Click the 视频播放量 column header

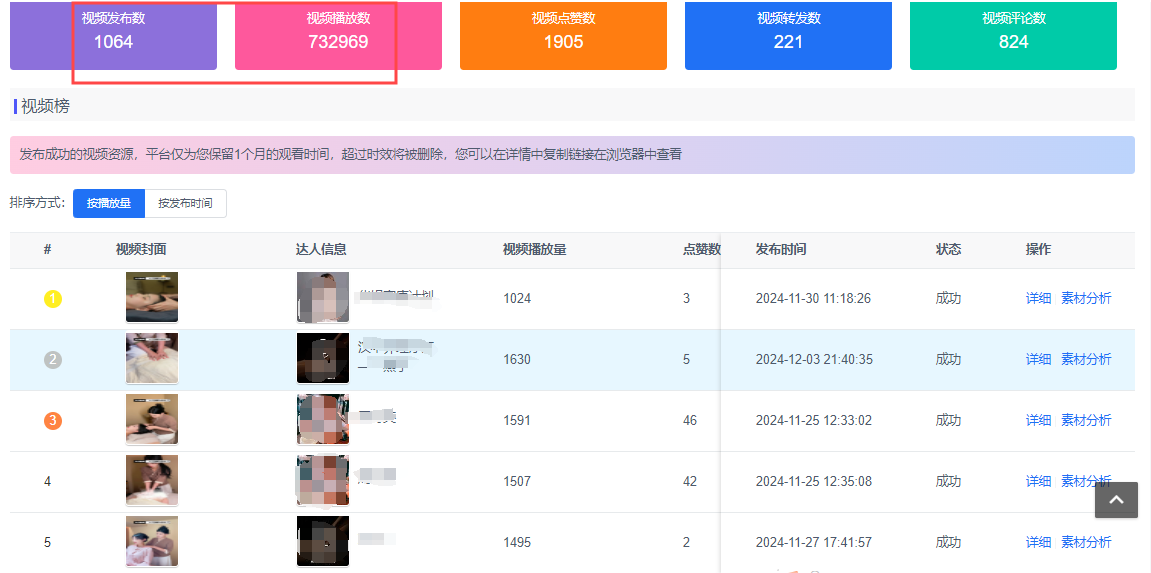pos(534,249)
